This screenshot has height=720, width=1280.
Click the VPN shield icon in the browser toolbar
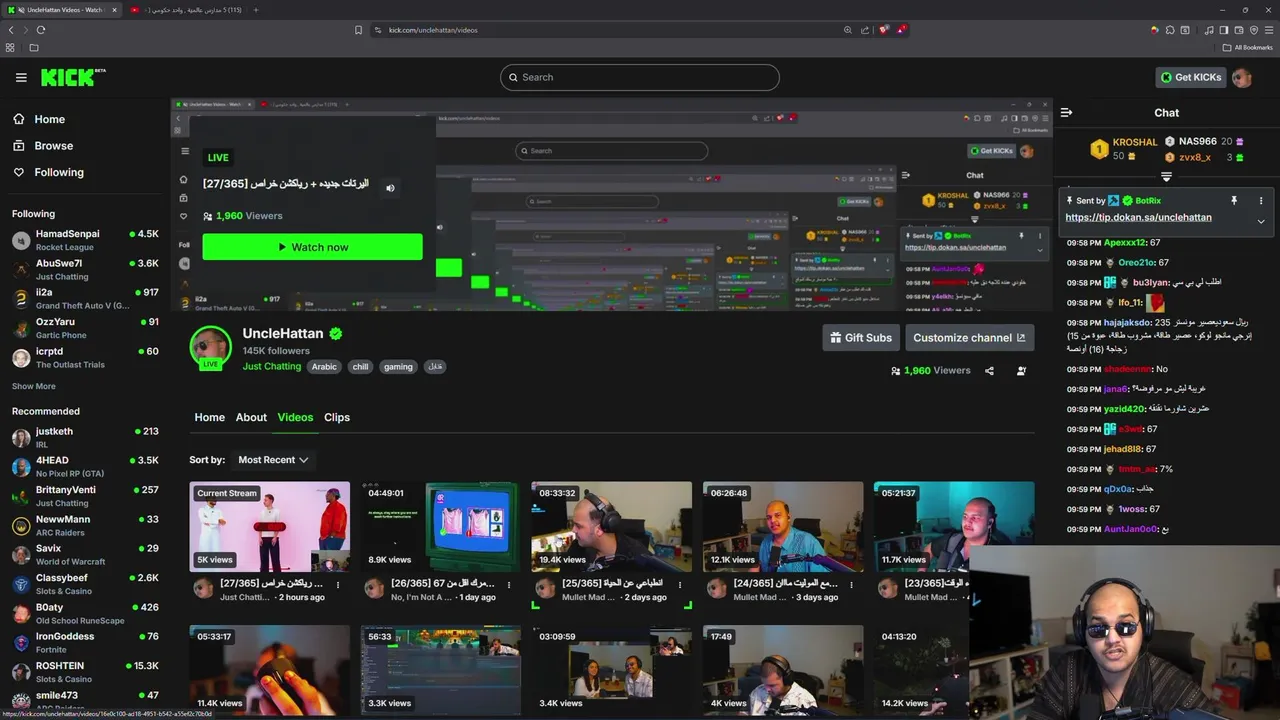pos(1254,30)
